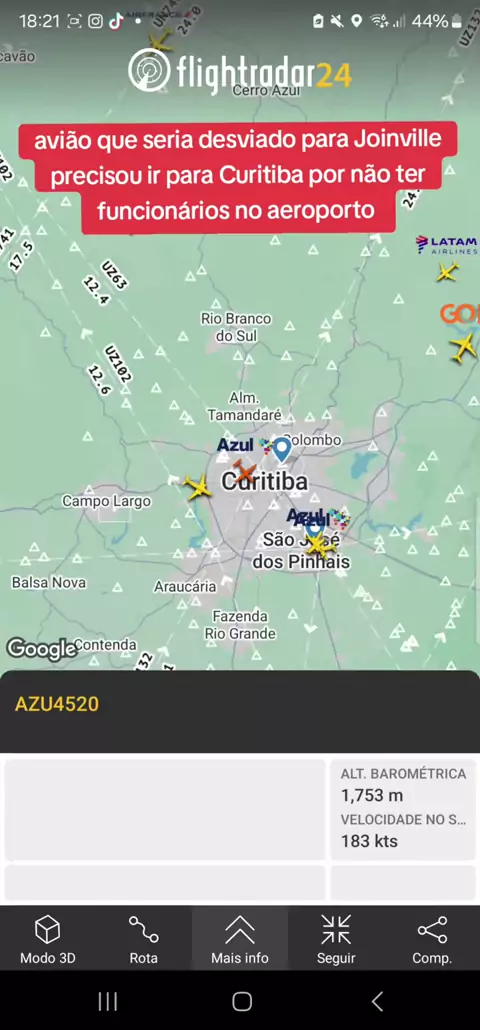Expand Mais info panel

[240, 938]
